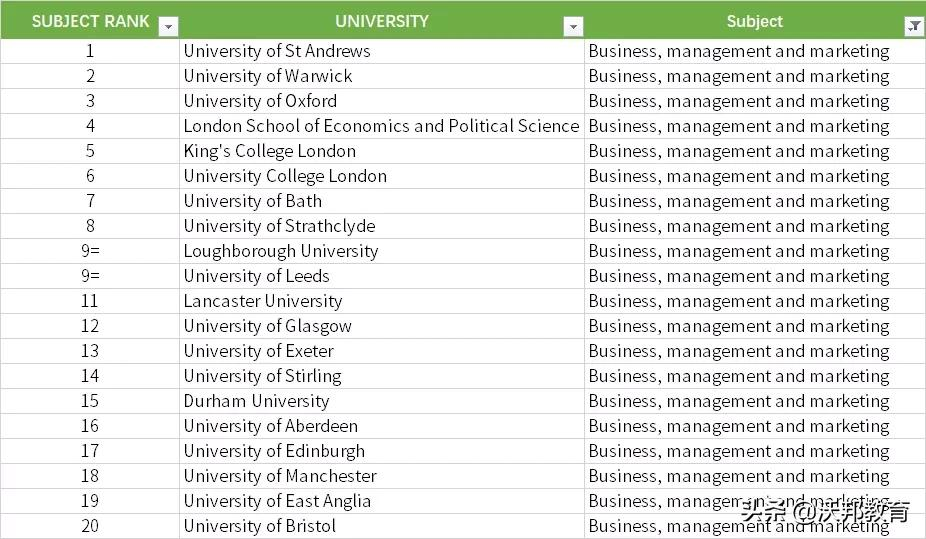This screenshot has width=926, height=539.
Task: Click the University College London cell
Action: pos(285,176)
